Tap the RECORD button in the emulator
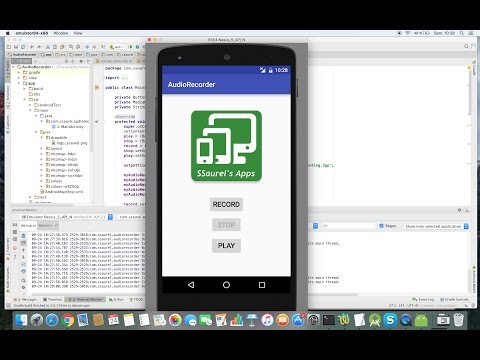The height and width of the screenshot is (360, 480). pos(226,204)
